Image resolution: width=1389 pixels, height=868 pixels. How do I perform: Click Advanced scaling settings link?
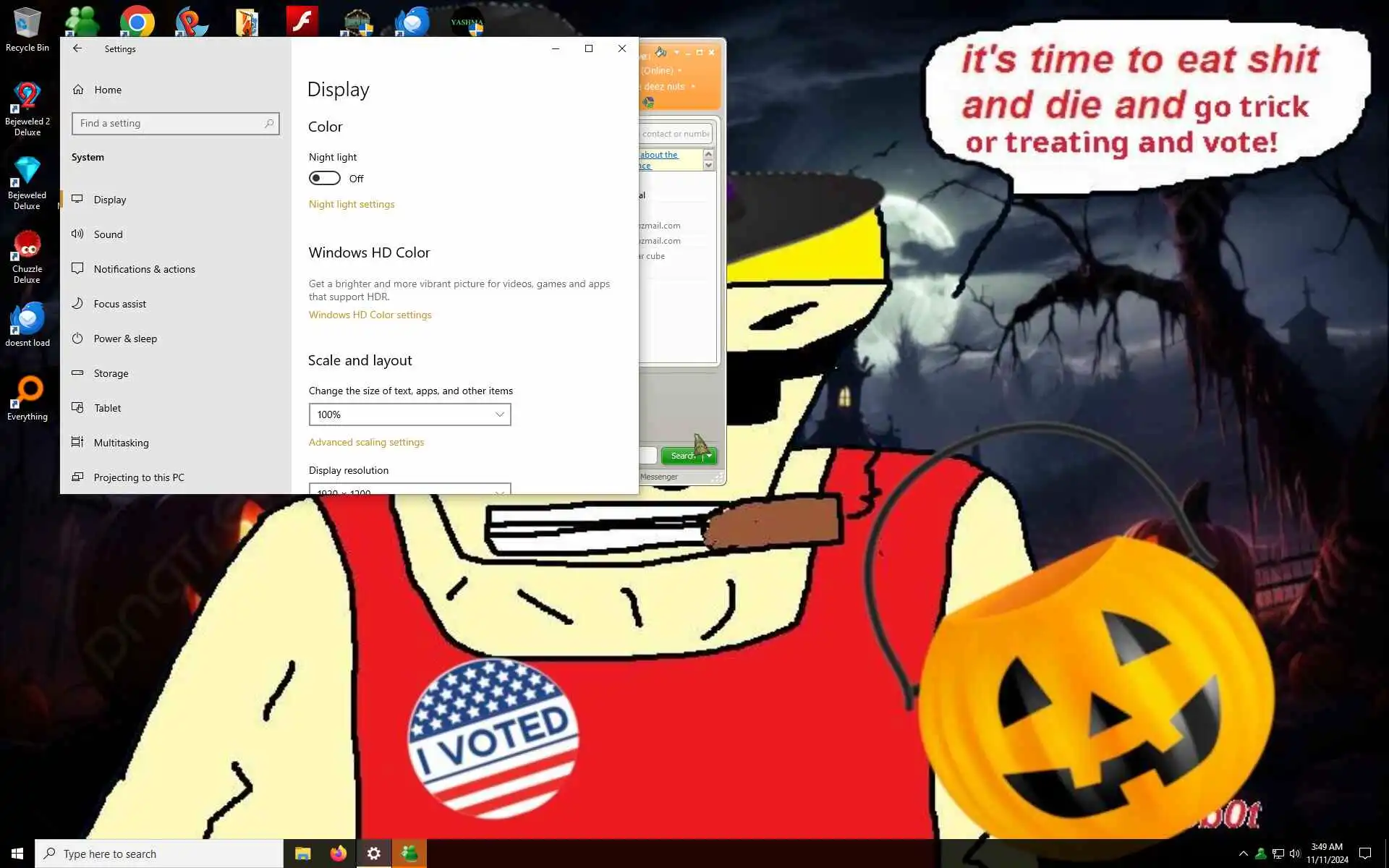(x=366, y=442)
